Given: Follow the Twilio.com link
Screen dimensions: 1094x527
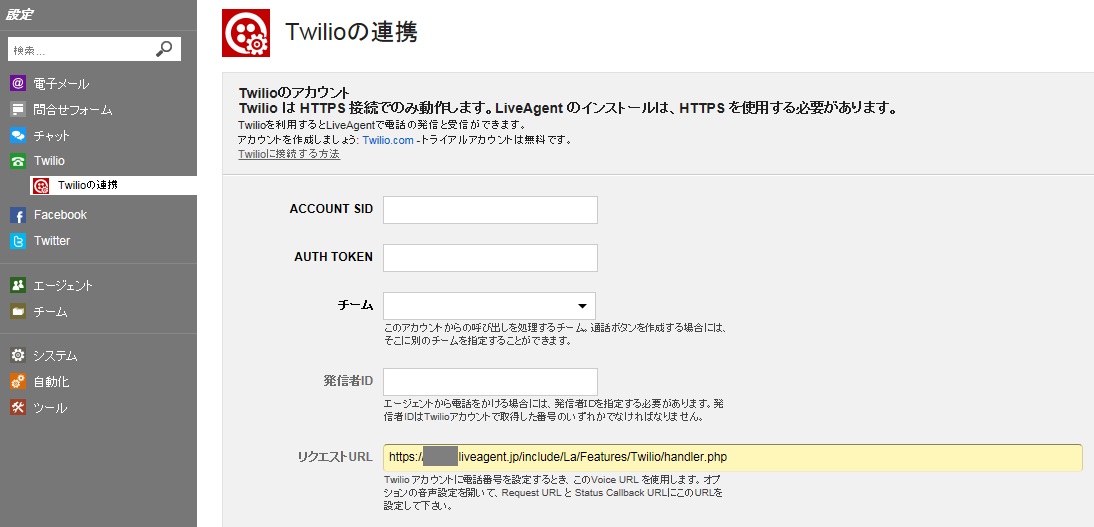Looking at the screenshot, I should click(x=388, y=140).
